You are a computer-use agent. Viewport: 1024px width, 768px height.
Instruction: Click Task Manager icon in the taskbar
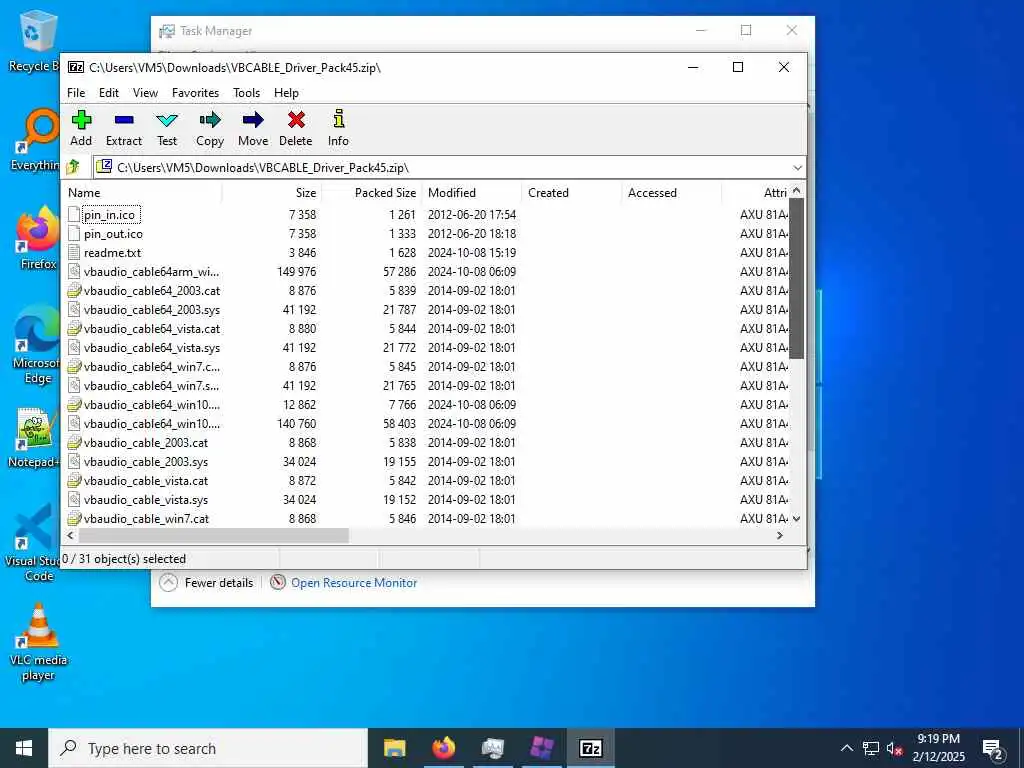click(x=492, y=748)
